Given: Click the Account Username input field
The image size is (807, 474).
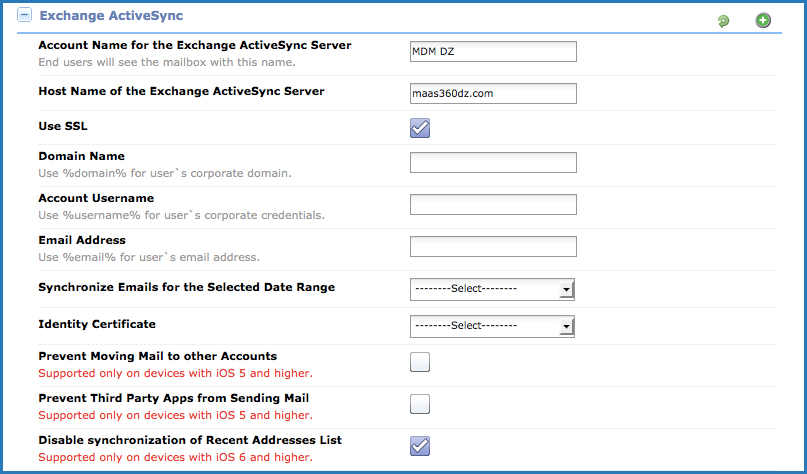Looking at the screenshot, I should pyautogui.click(x=493, y=204).
